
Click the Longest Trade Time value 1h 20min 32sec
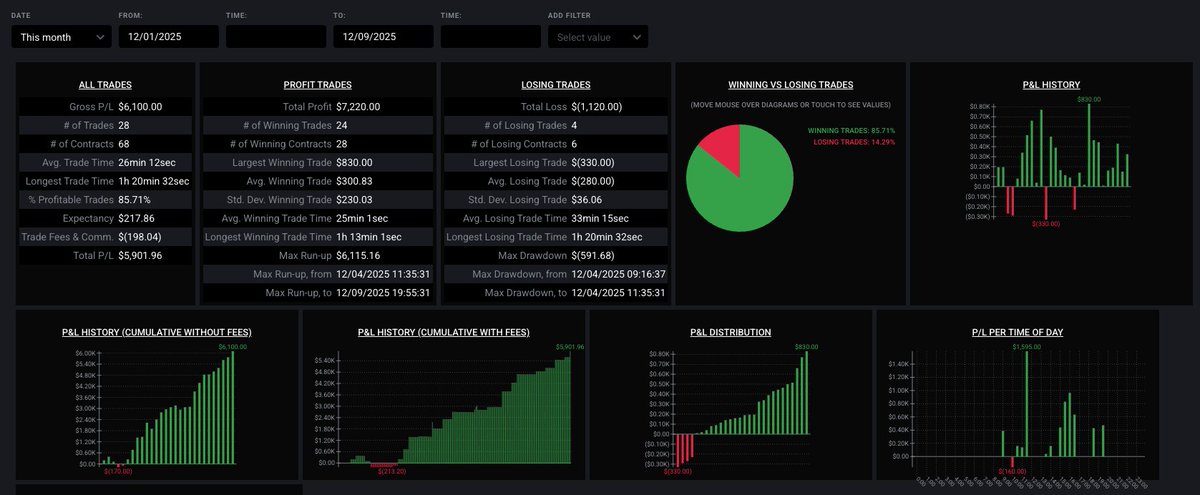[x=152, y=181]
